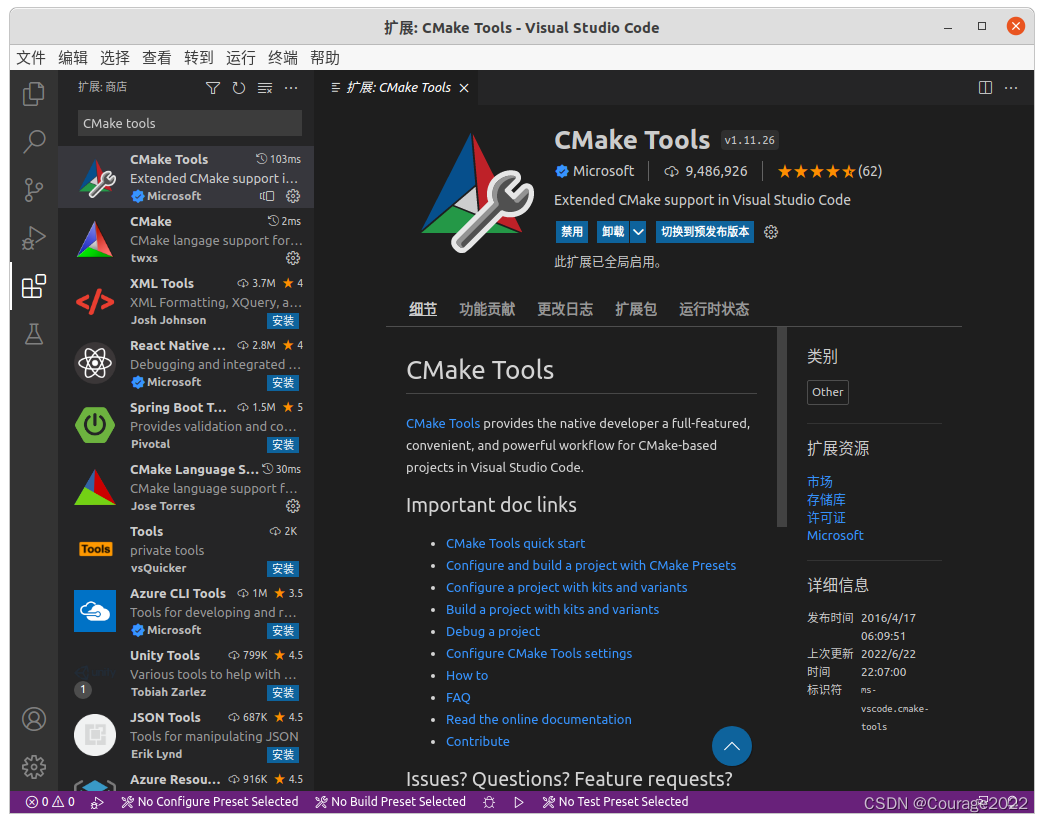Open the Explorer view in activity bar

tap(33, 94)
